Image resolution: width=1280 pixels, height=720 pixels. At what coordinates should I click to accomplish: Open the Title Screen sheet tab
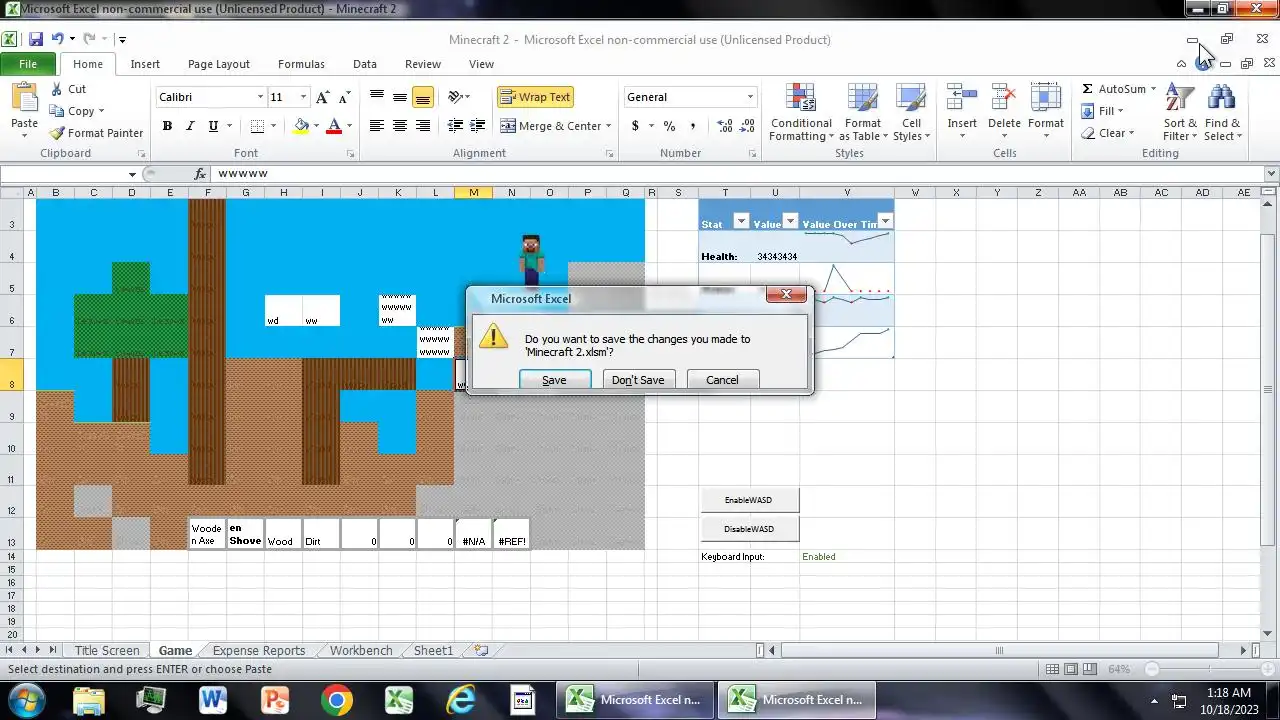pos(107,650)
